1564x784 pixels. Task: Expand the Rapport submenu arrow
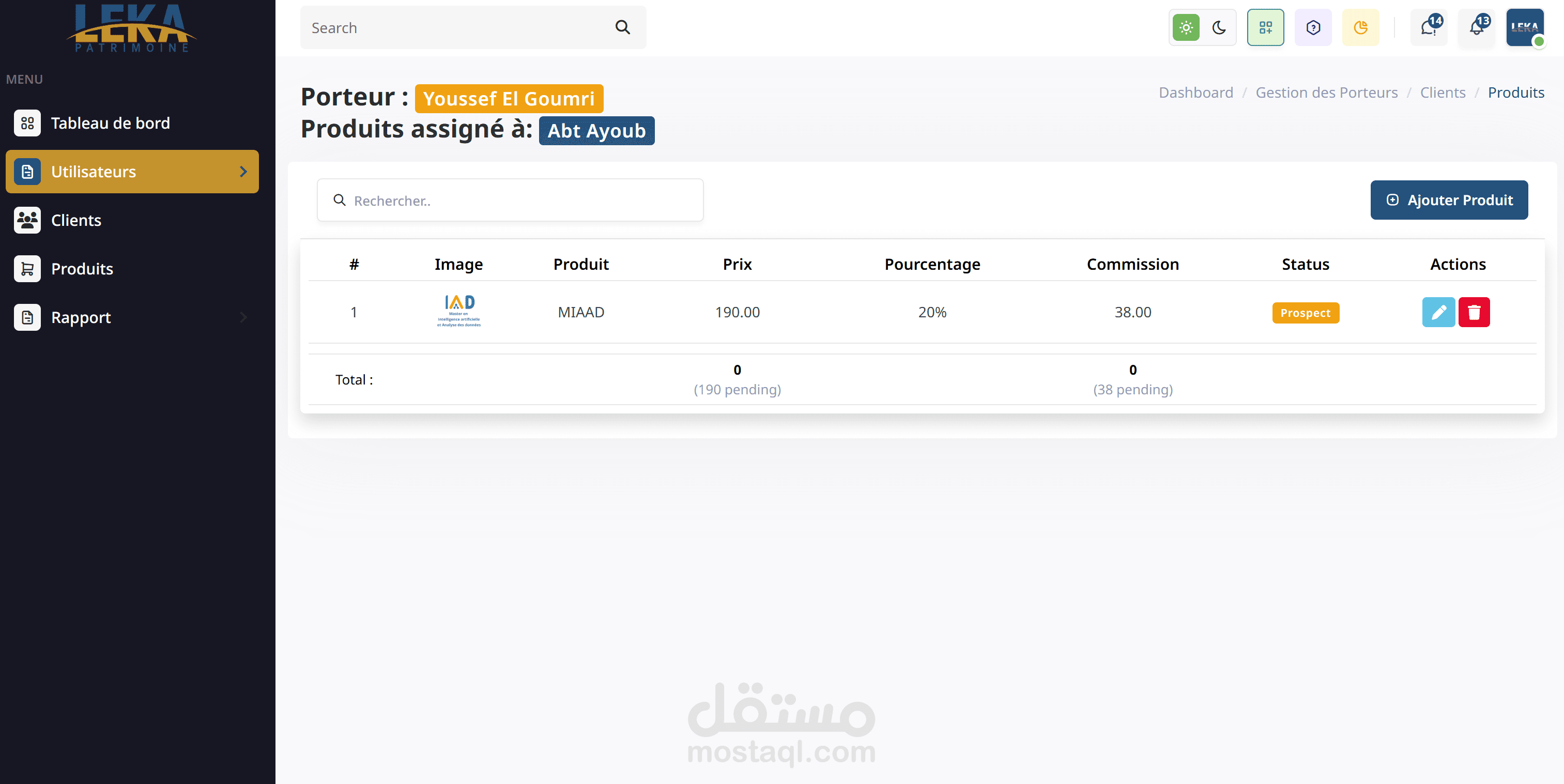click(x=243, y=317)
